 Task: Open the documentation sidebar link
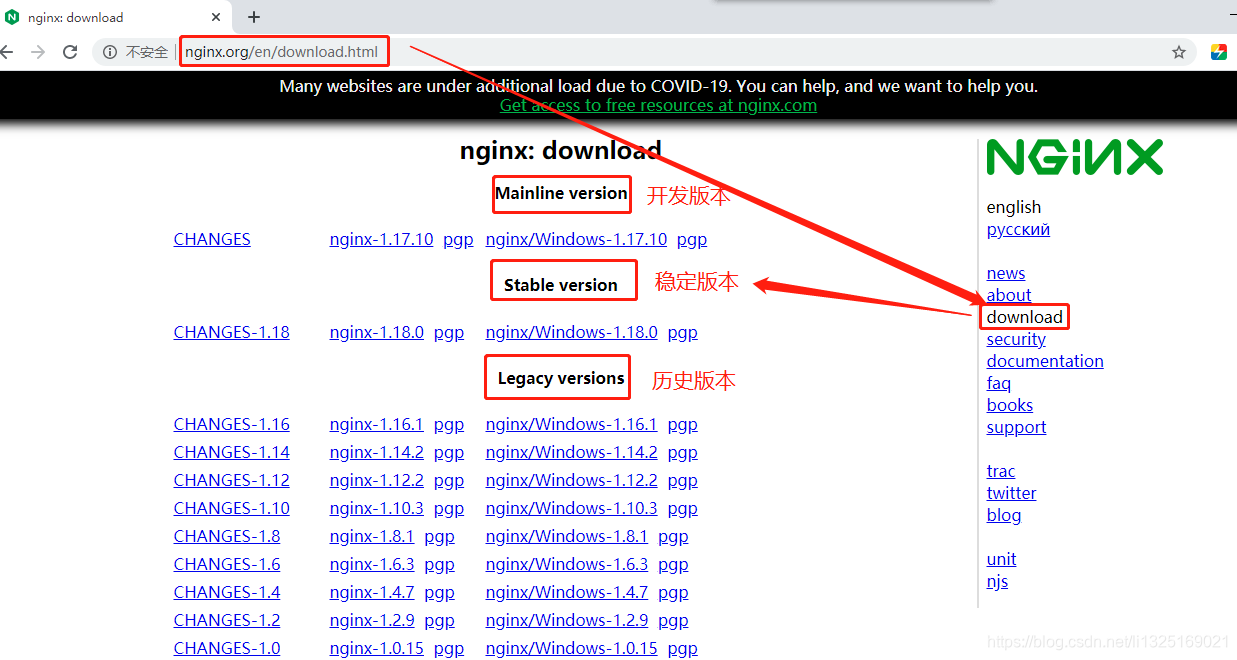[1045, 361]
